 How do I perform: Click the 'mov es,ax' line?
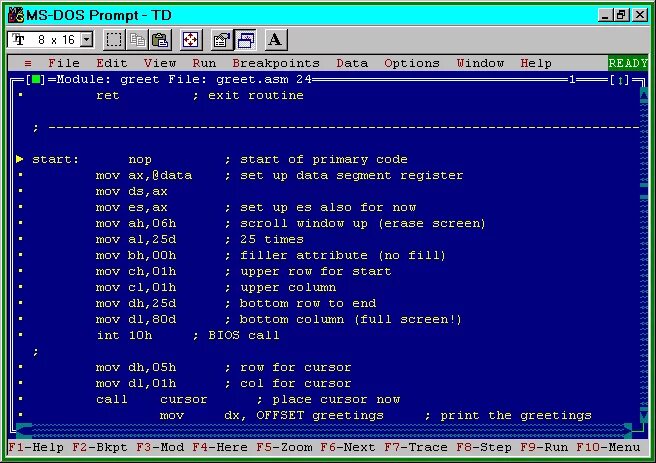(256, 207)
